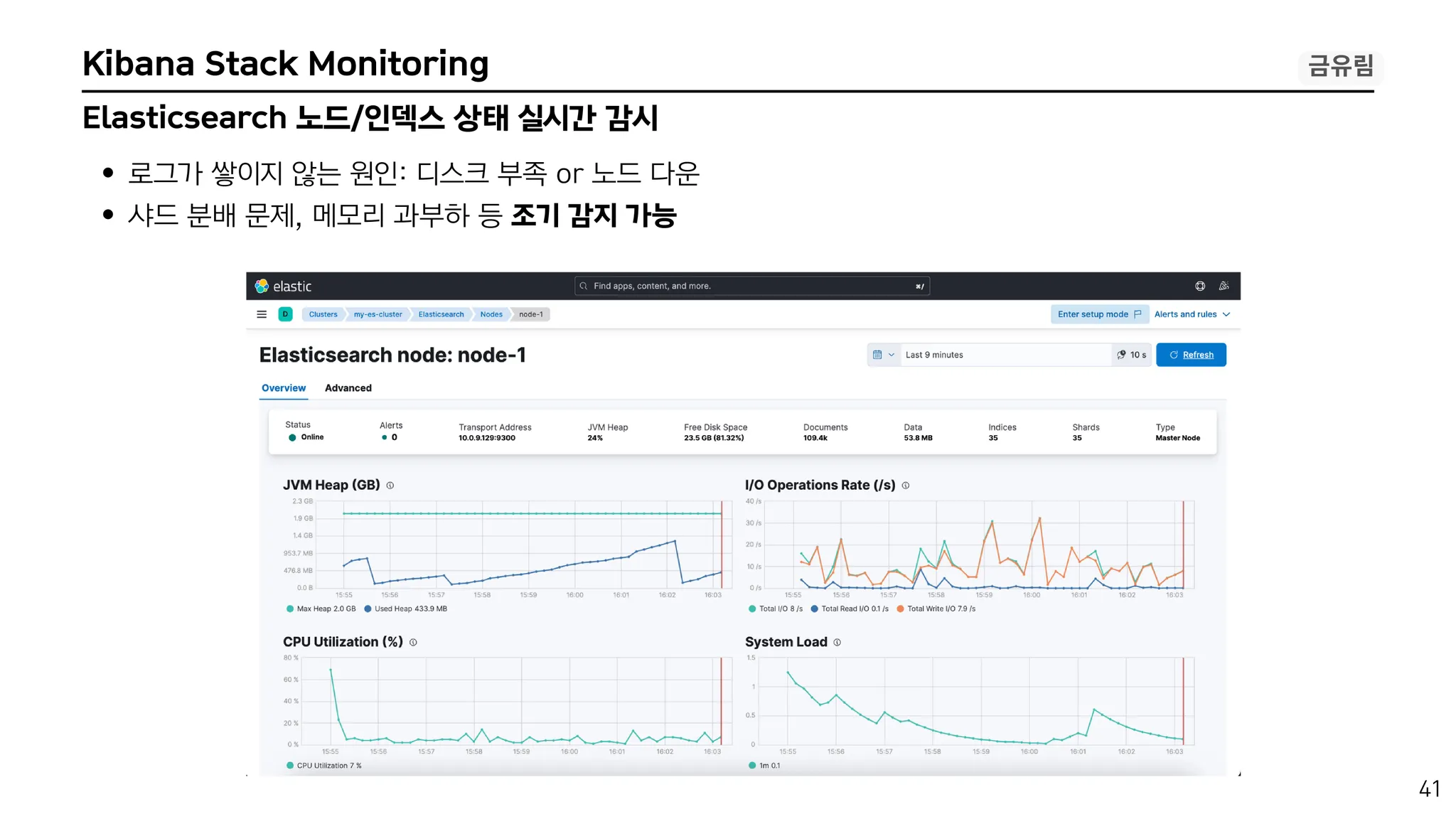
Task: Click the Documents 109.4k value
Action: click(x=815, y=438)
